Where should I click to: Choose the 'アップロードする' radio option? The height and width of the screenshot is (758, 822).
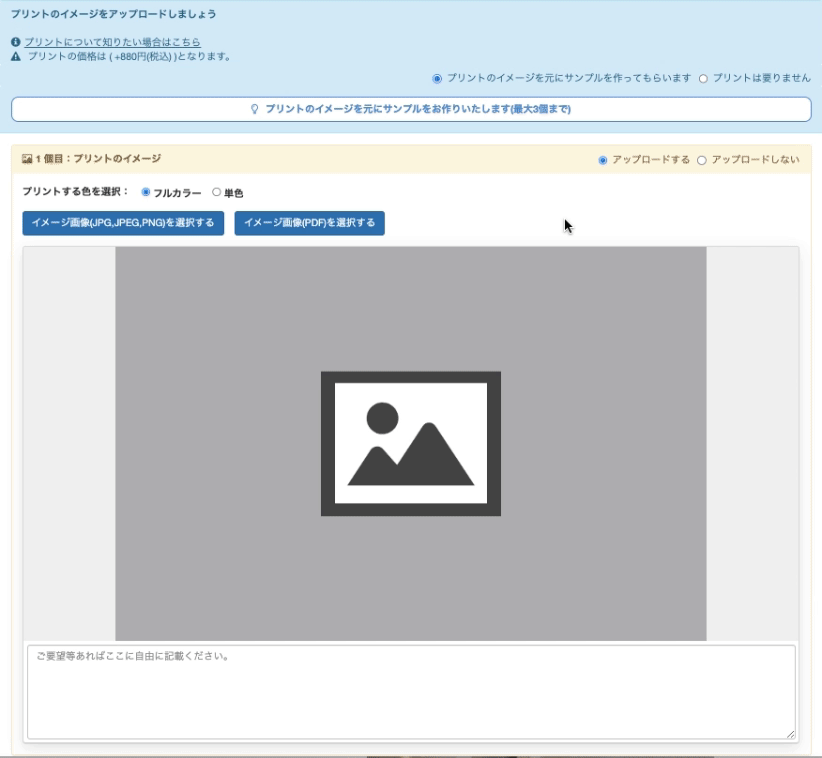coord(603,160)
